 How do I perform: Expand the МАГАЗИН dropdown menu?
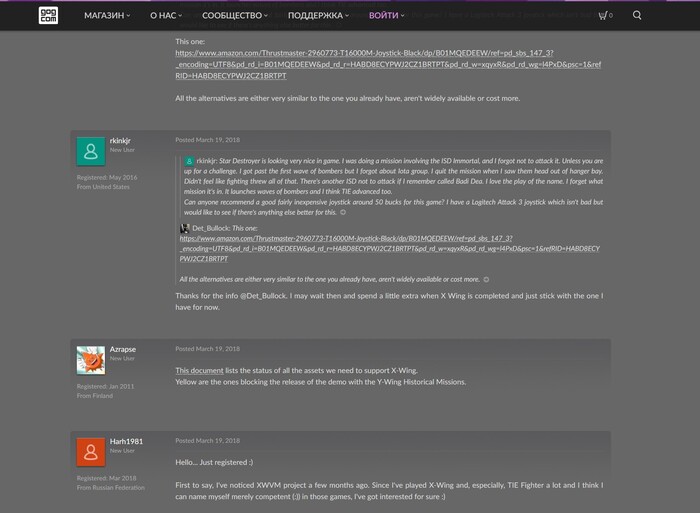(x=107, y=16)
